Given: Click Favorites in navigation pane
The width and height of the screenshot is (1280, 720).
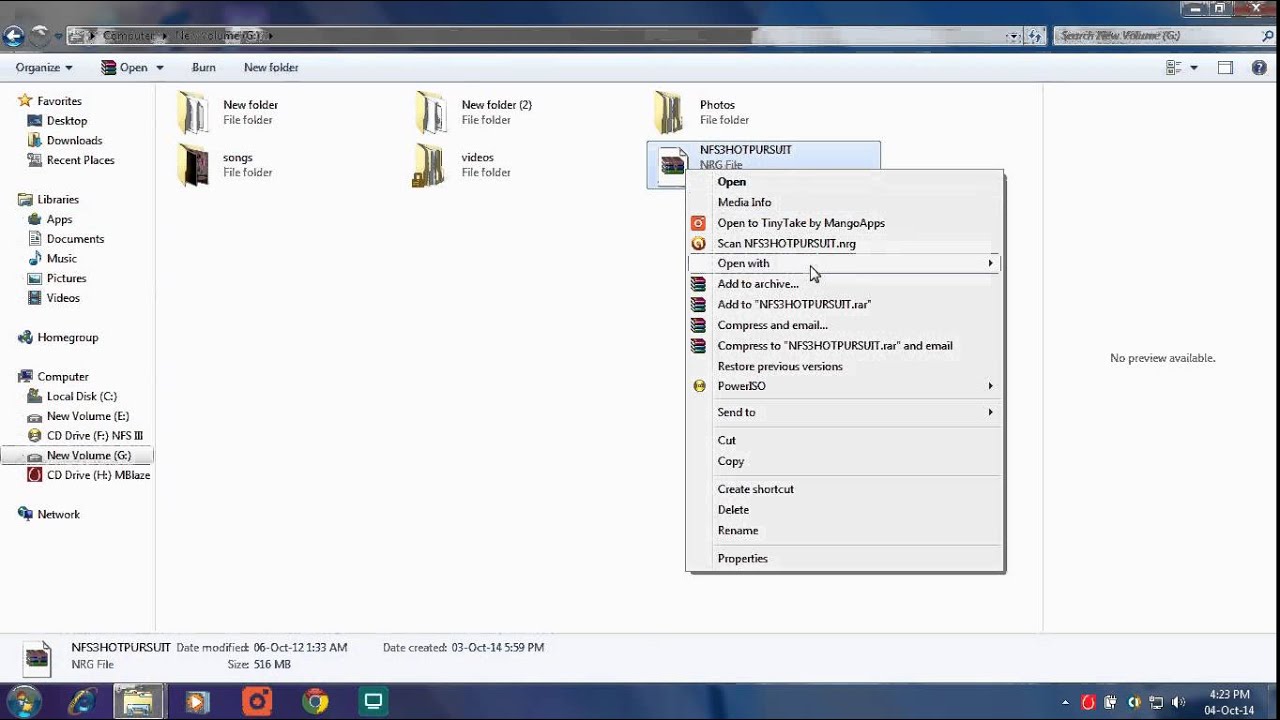Looking at the screenshot, I should coord(59,101).
